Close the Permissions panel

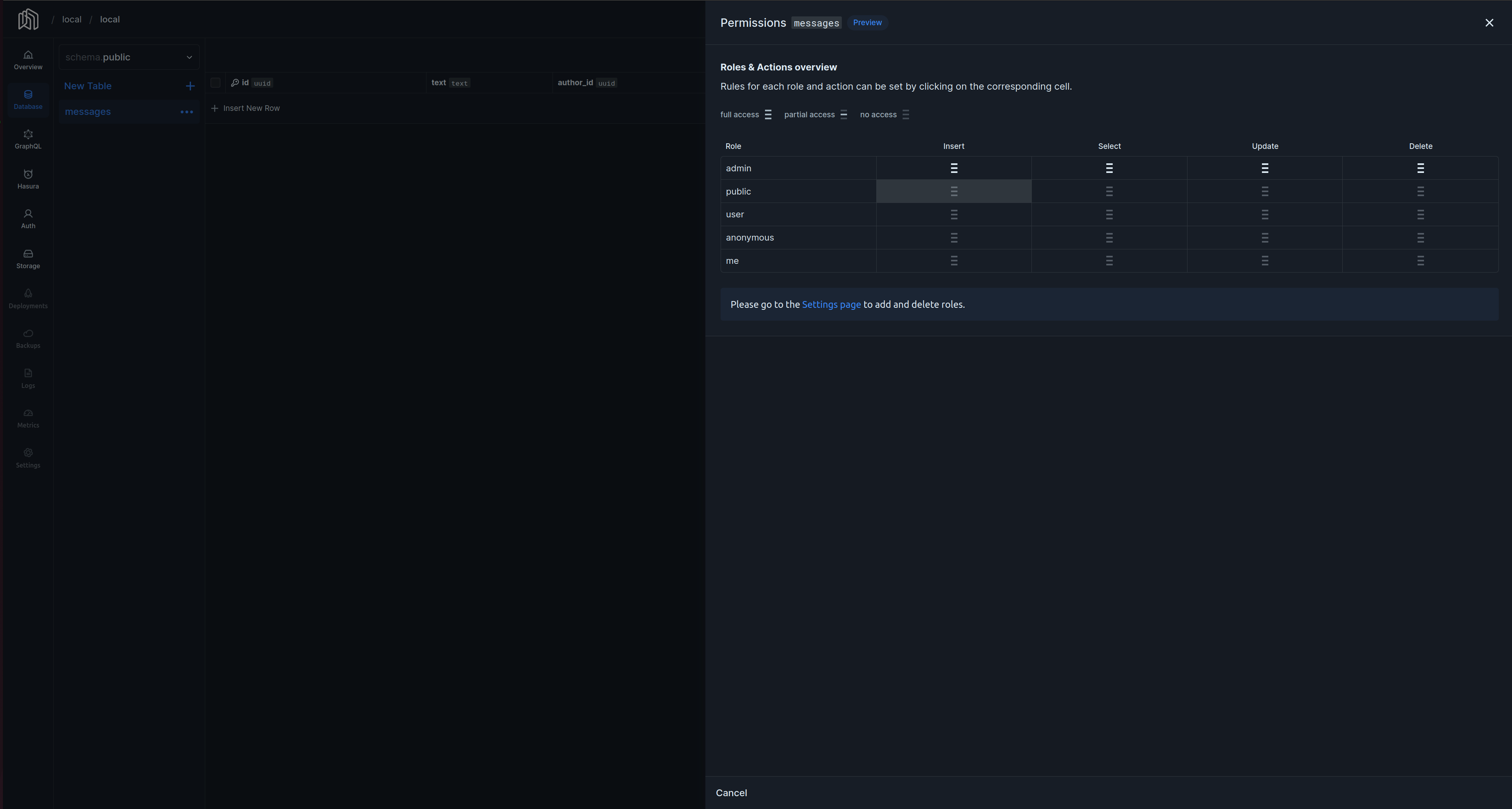point(1489,23)
